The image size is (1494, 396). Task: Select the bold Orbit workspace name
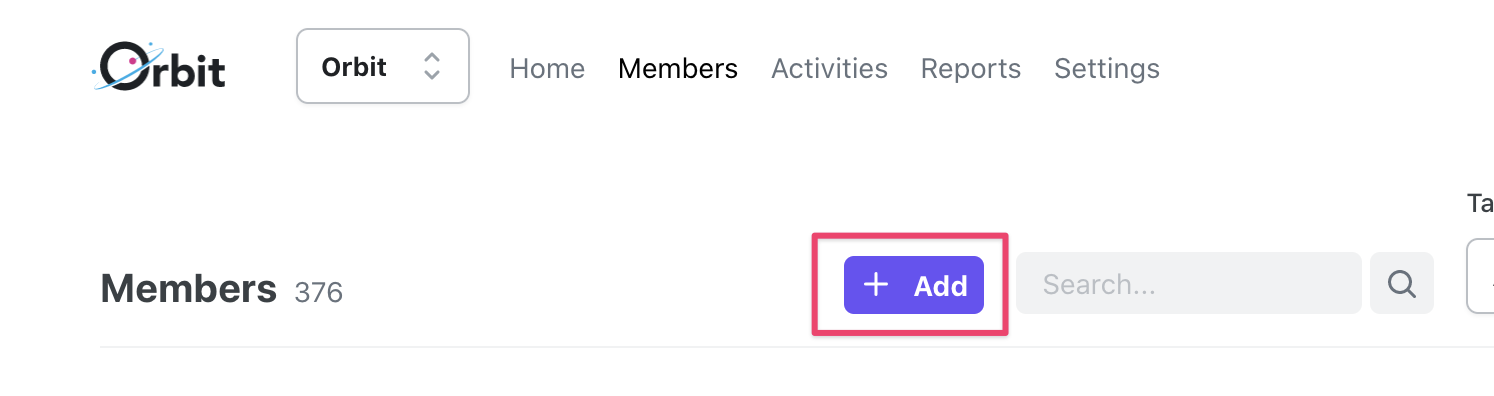pos(354,67)
